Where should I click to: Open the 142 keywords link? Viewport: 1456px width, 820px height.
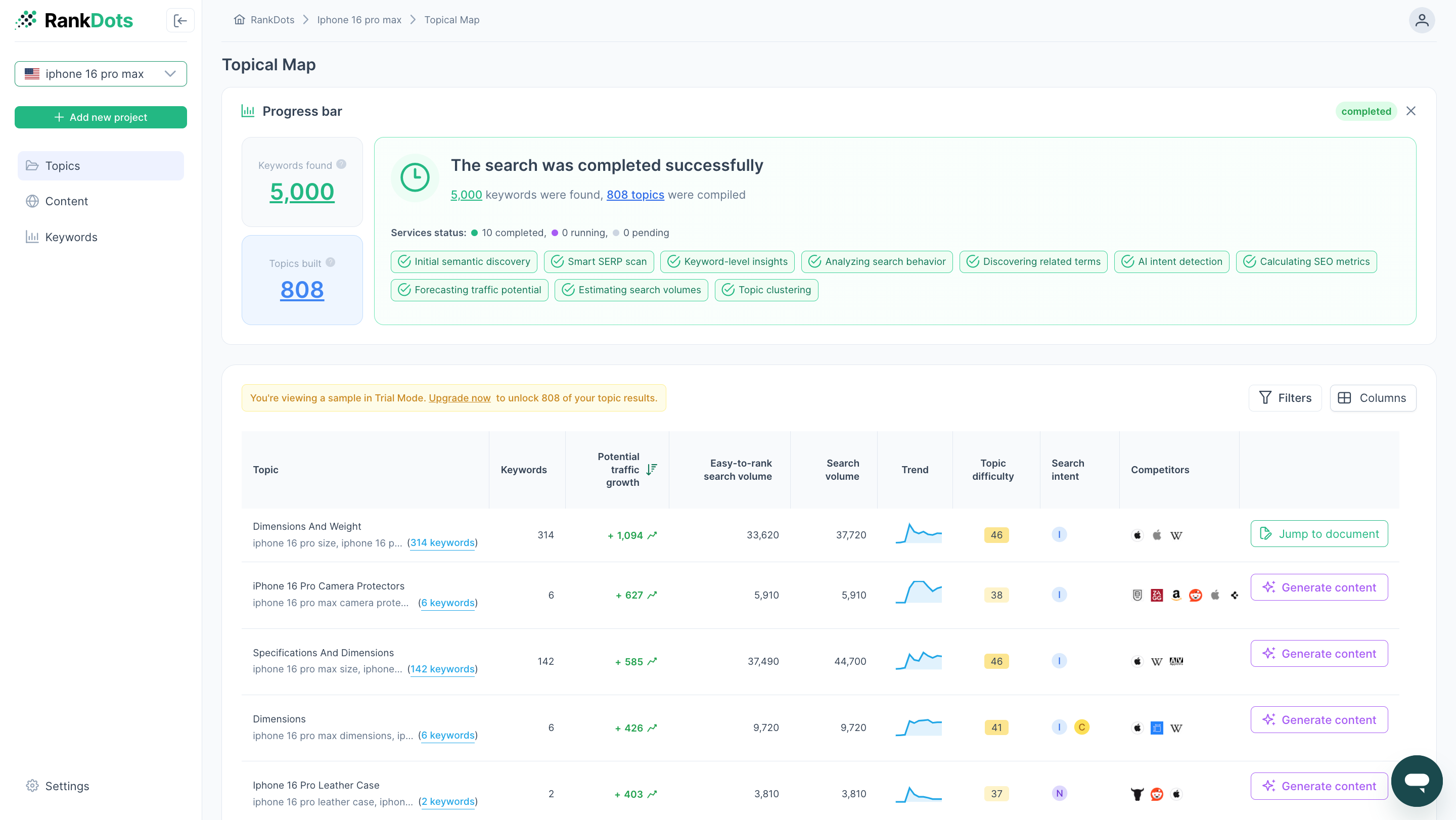[442, 669]
